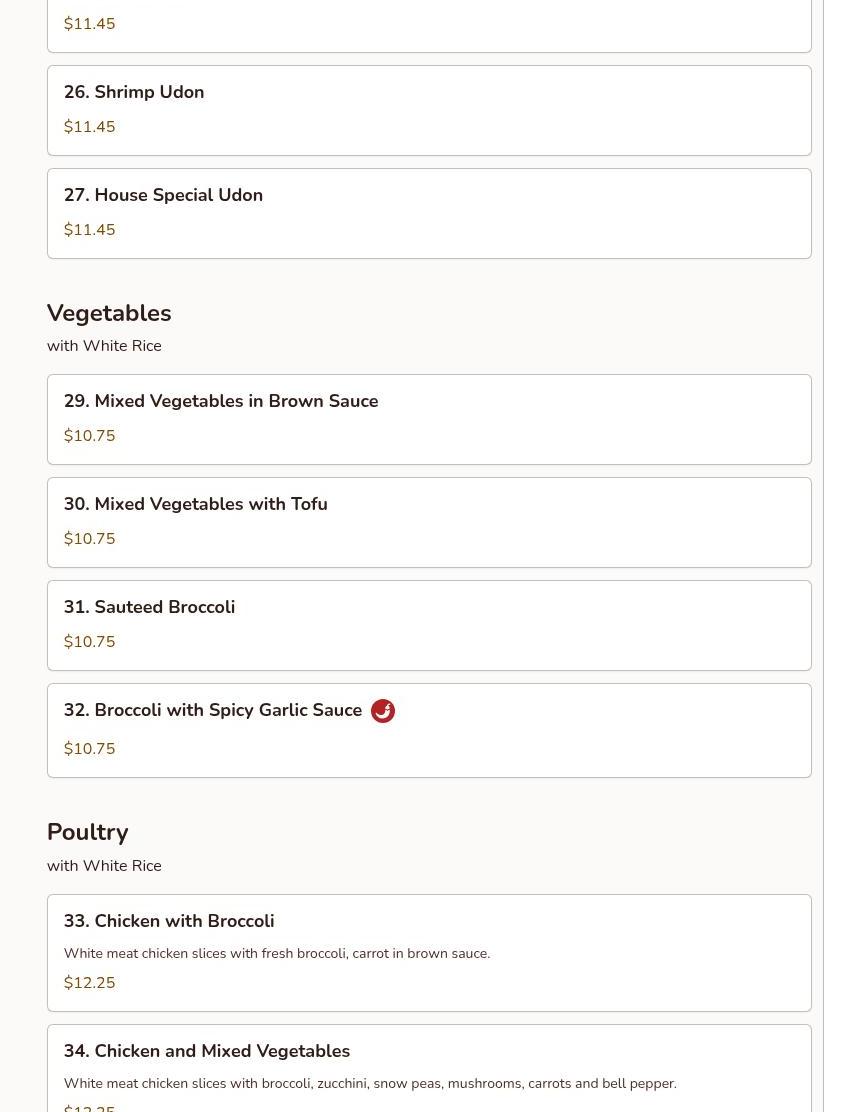Image resolution: width=844 pixels, height=1112 pixels.
Task: Select 31. Sauteed Broccoli item
Action: tap(429, 626)
